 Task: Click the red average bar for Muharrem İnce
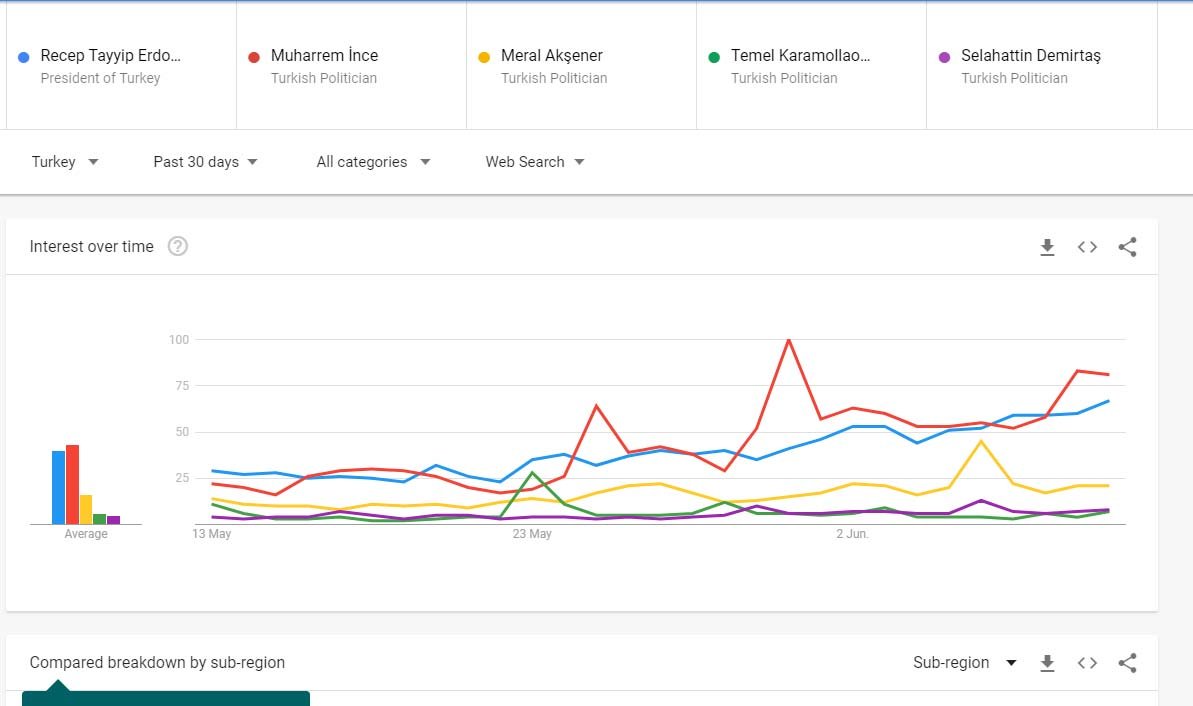coord(72,485)
